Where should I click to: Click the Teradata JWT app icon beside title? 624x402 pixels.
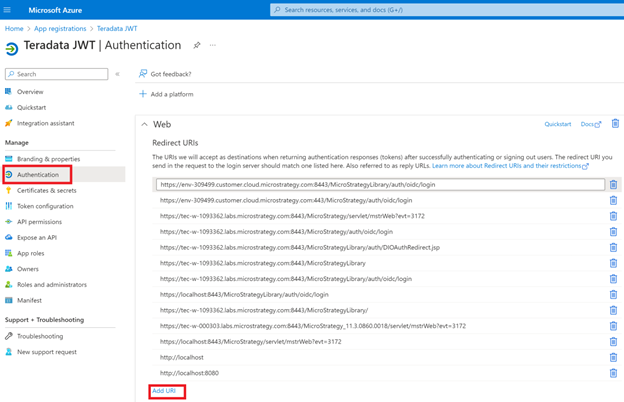[12, 49]
